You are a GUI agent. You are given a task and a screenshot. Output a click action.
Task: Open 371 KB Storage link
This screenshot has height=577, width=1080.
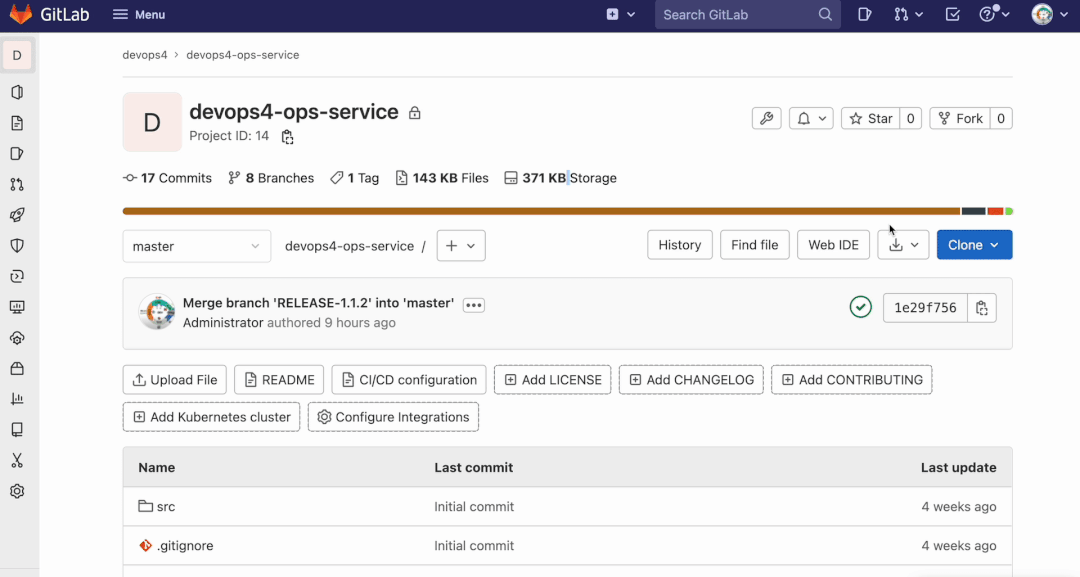tap(560, 178)
